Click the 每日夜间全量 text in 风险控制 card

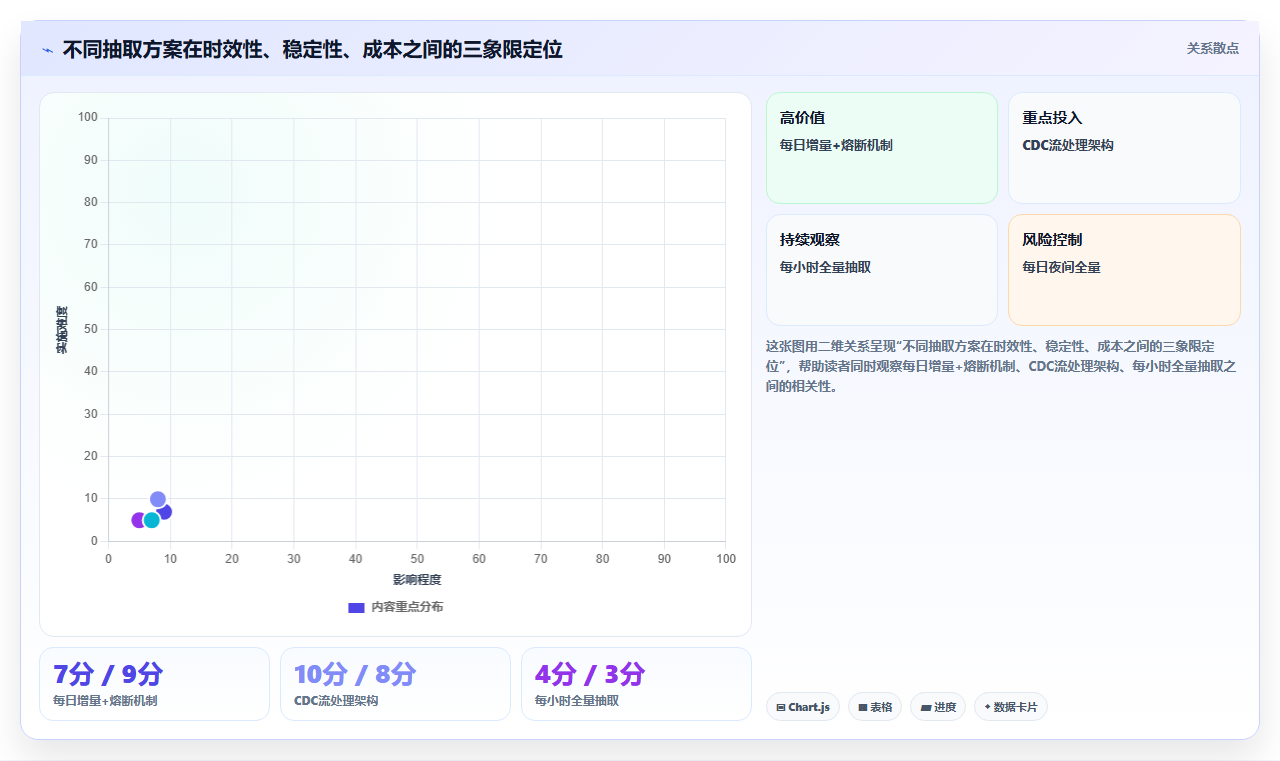coord(1061,267)
